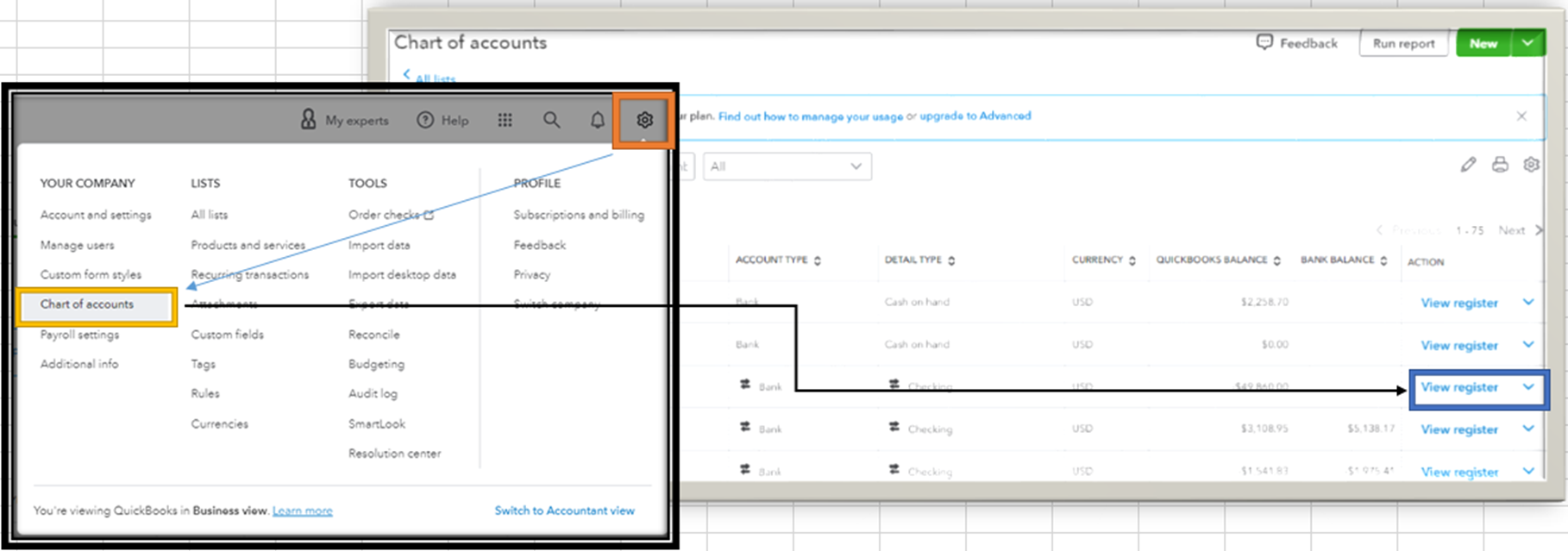The height and width of the screenshot is (551, 1568).
Task: Open Additional info
Action: pos(79,364)
